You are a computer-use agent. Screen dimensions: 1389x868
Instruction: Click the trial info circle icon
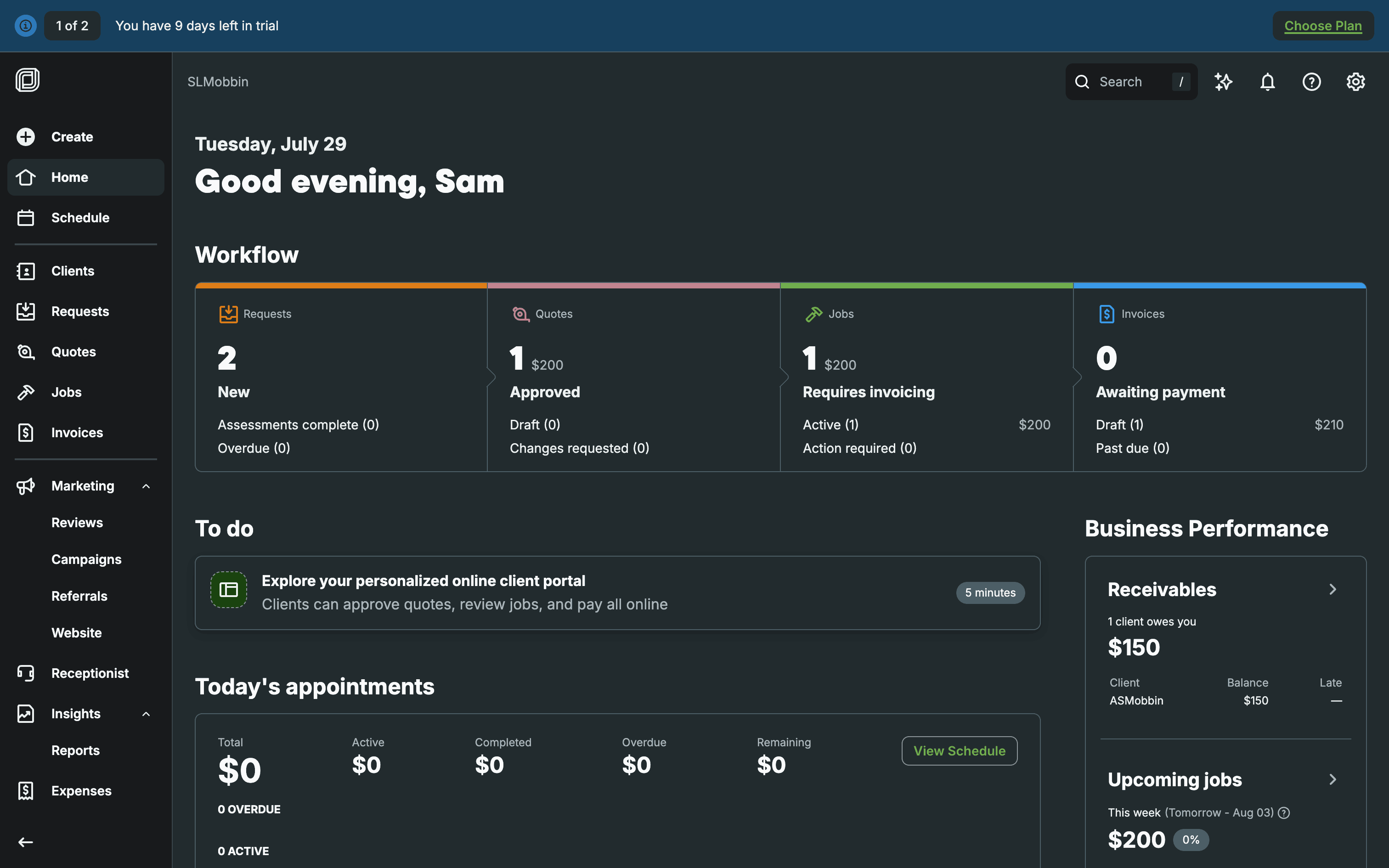(x=26, y=26)
